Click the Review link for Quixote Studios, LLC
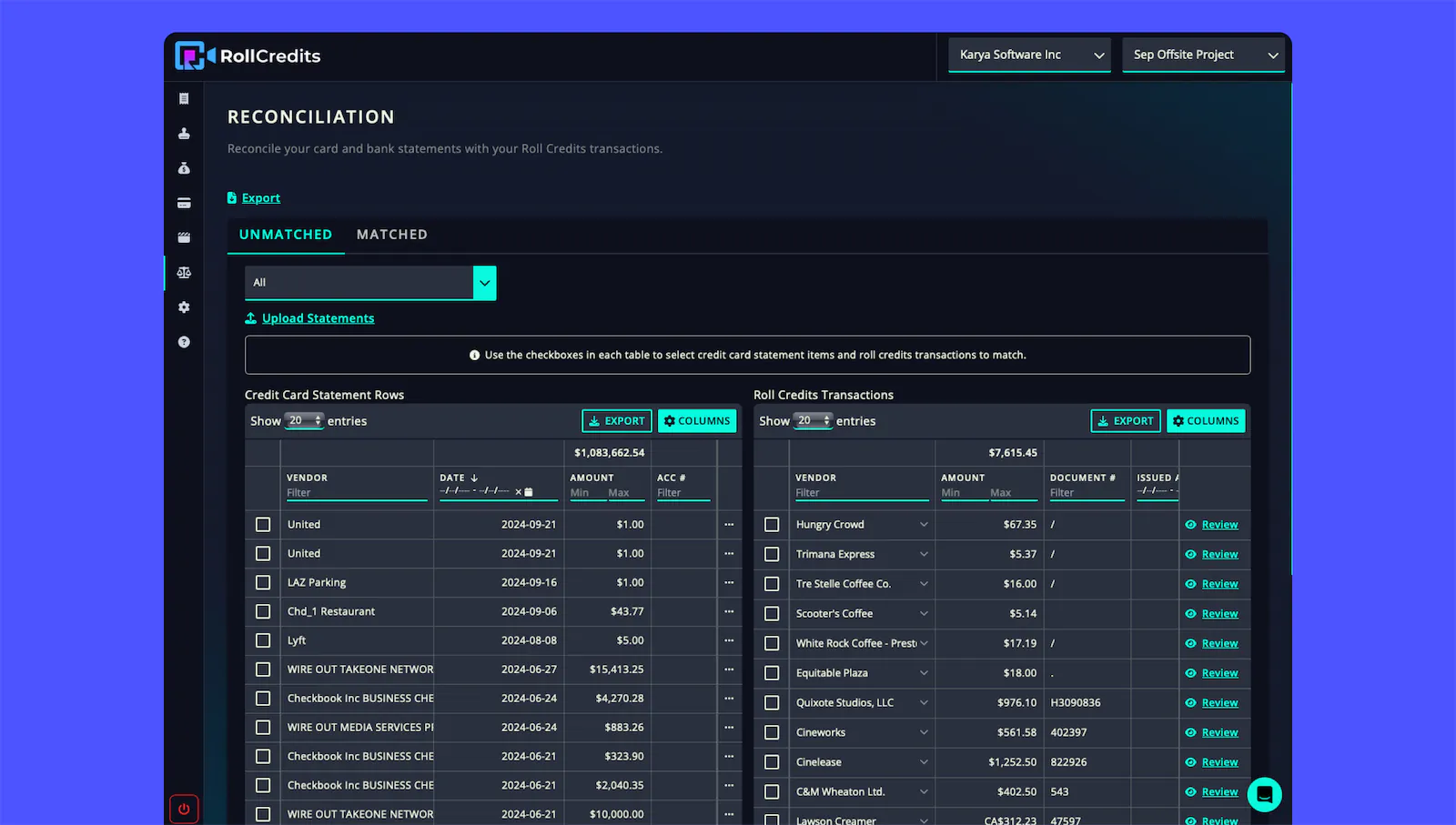Screen dimensions: 1456x825 [1219, 702]
